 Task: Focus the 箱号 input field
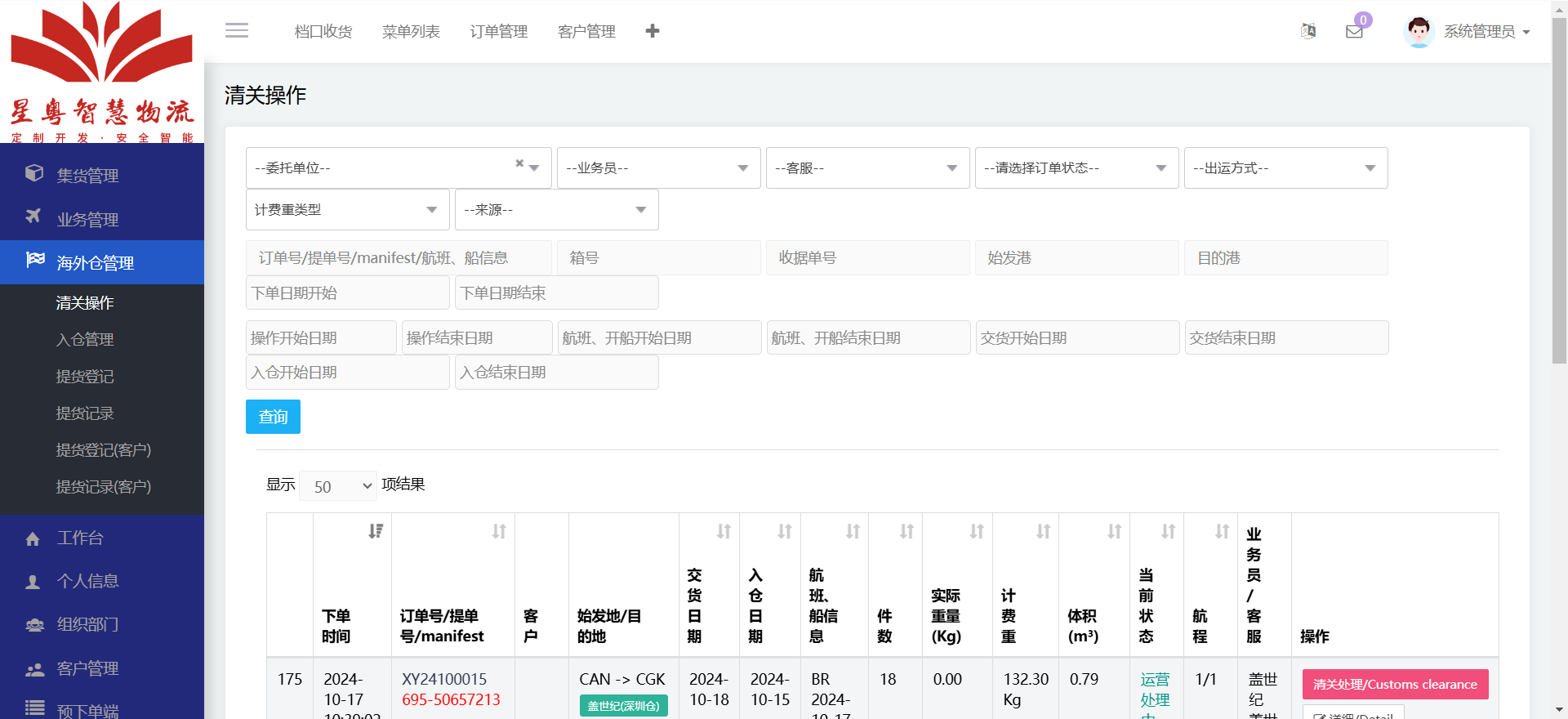point(659,258)
